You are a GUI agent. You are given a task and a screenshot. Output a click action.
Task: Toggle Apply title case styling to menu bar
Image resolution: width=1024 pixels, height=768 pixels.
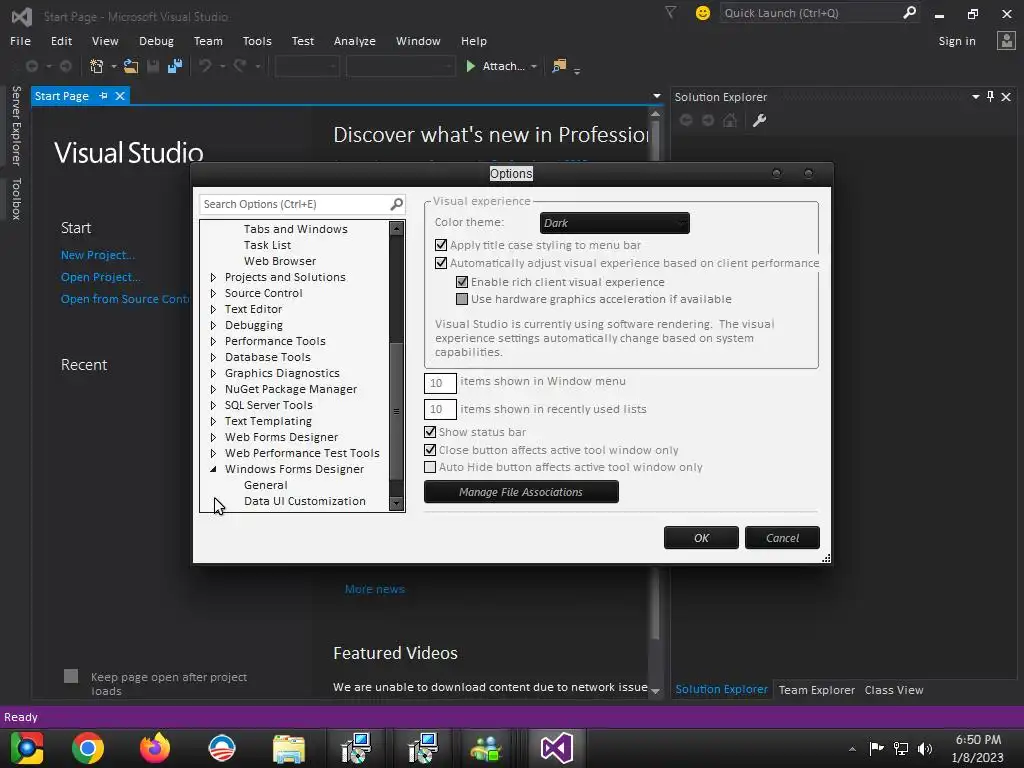(441, 245)
